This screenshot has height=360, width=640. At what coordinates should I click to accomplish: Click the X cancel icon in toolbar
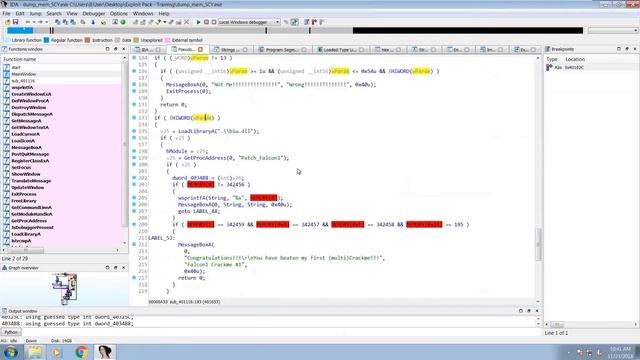click(x=187, y=22)
